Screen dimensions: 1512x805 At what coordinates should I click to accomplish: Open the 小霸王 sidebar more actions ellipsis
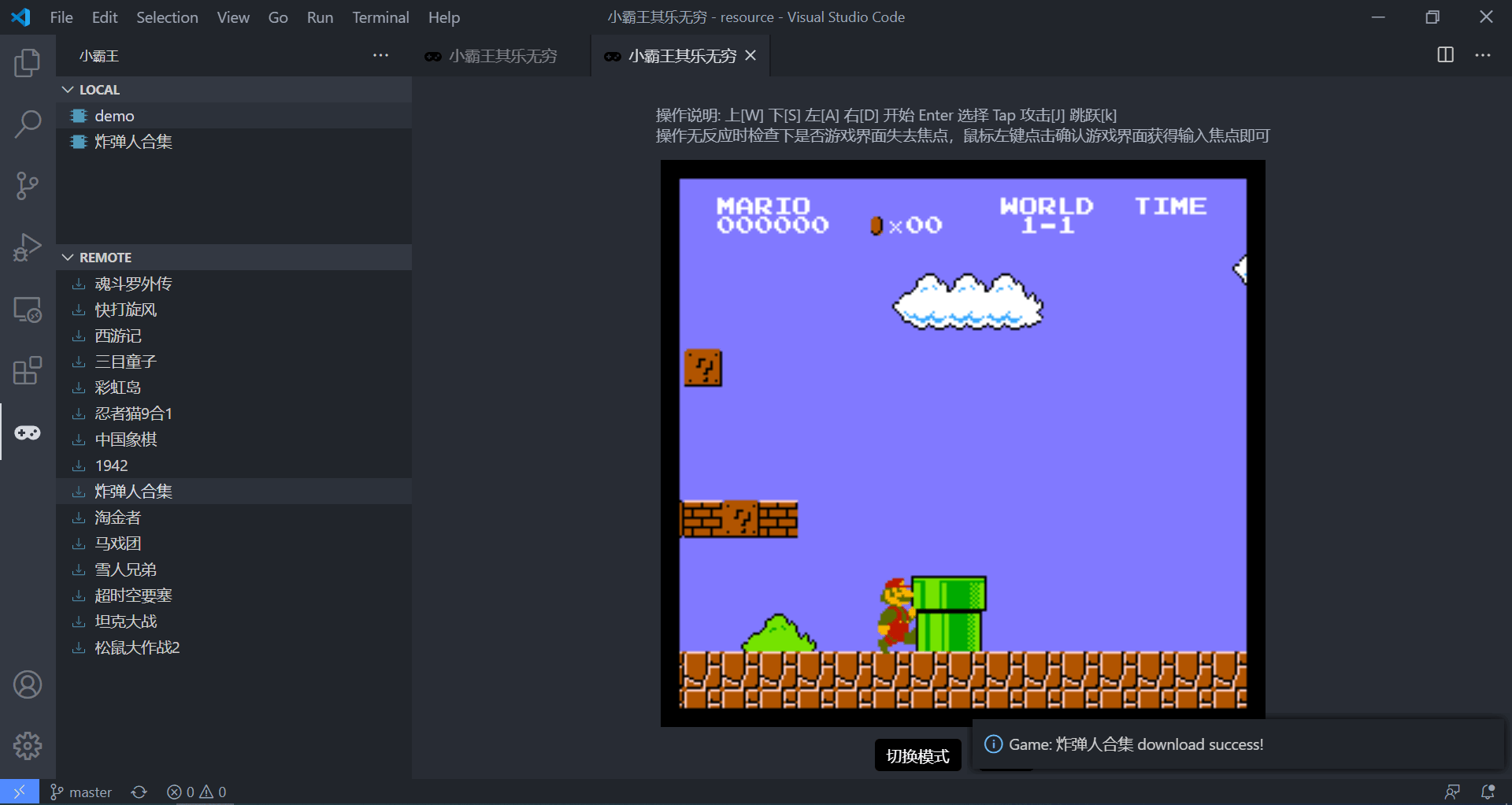click(381, 55)
